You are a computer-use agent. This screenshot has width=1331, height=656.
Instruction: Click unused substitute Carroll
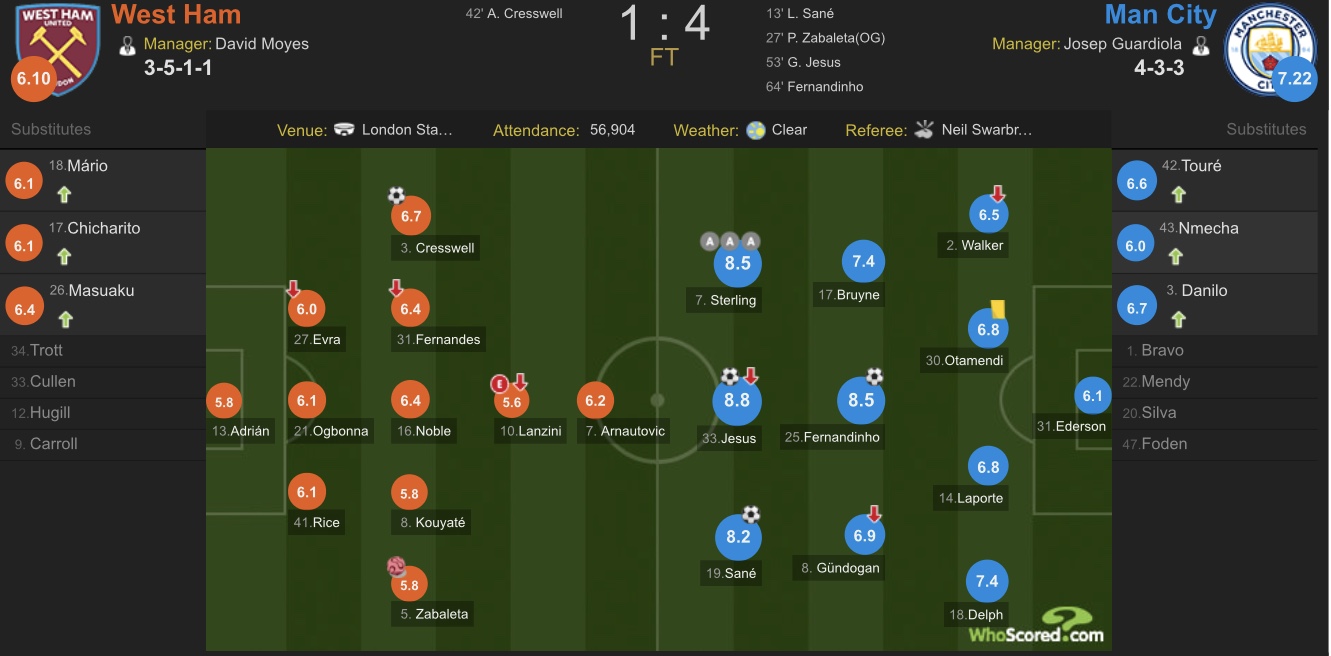coord(53,444)
